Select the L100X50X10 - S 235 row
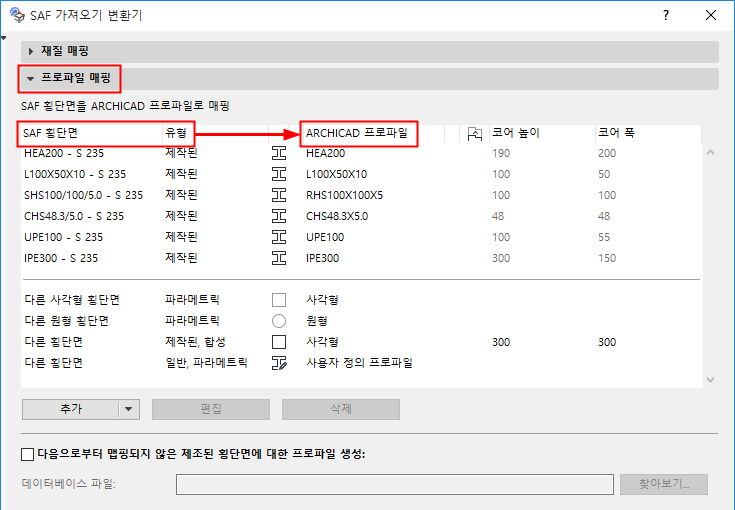The width and height of the screenshot is (735, 510). [x=361, y=174]
